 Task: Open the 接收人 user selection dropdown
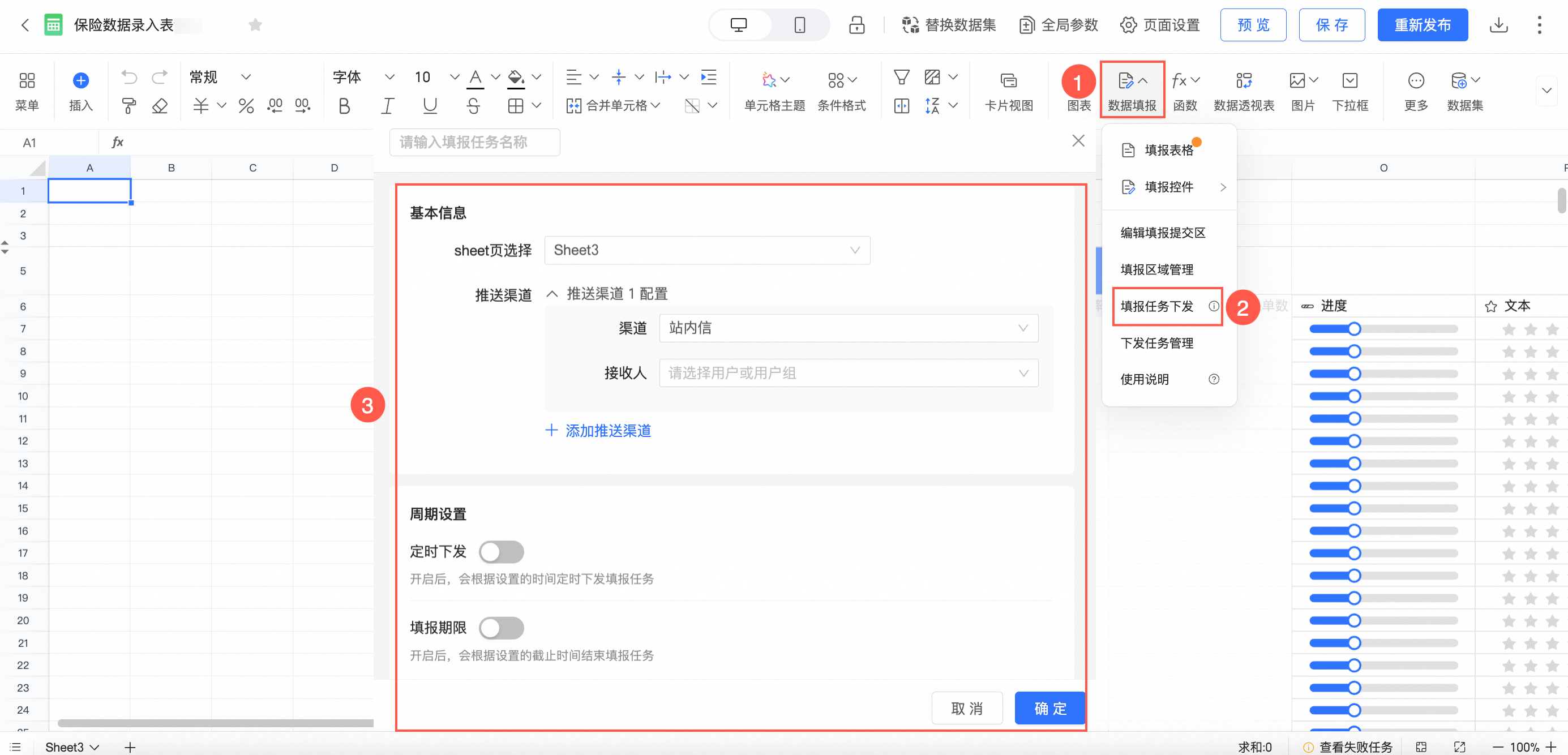pos(848,373)
